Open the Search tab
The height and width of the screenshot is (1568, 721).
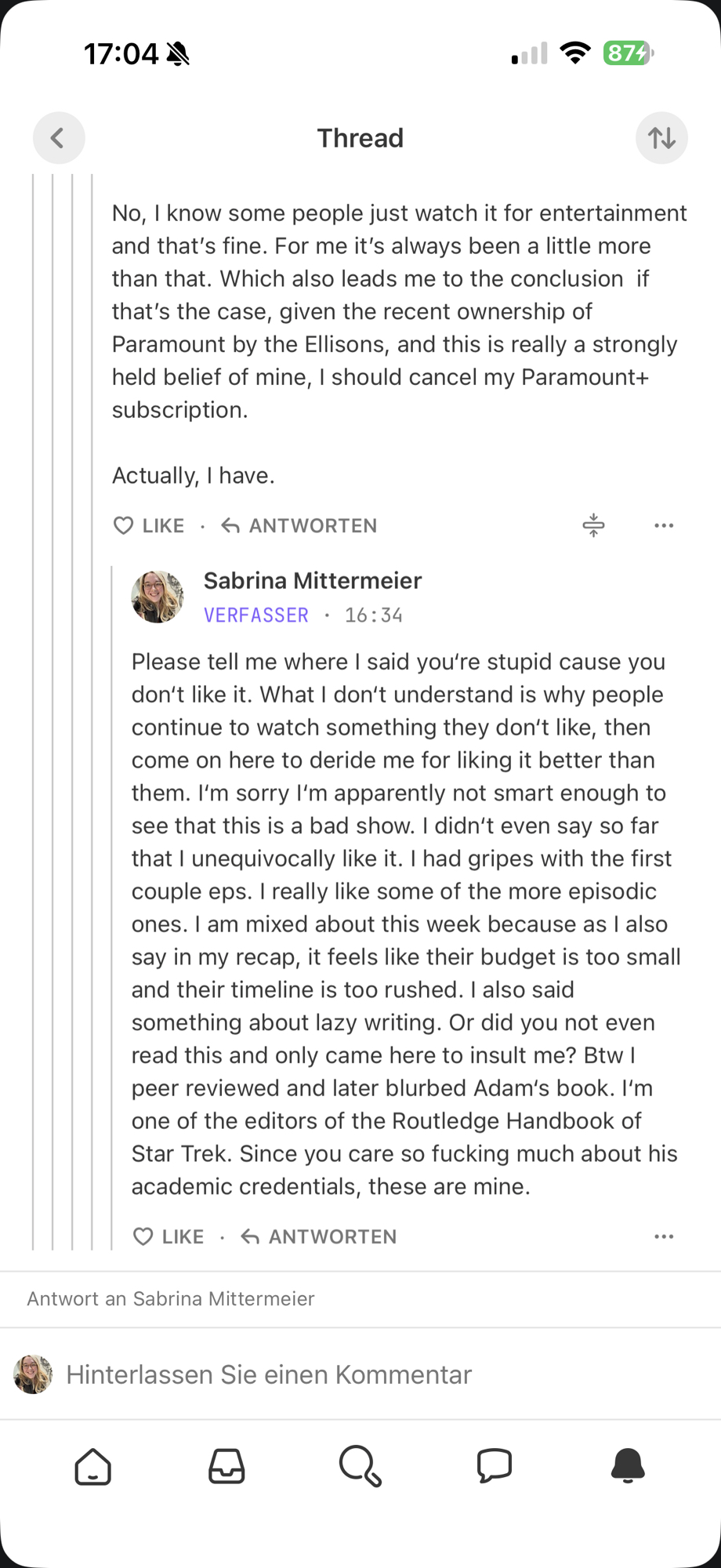coord(360,1466)
